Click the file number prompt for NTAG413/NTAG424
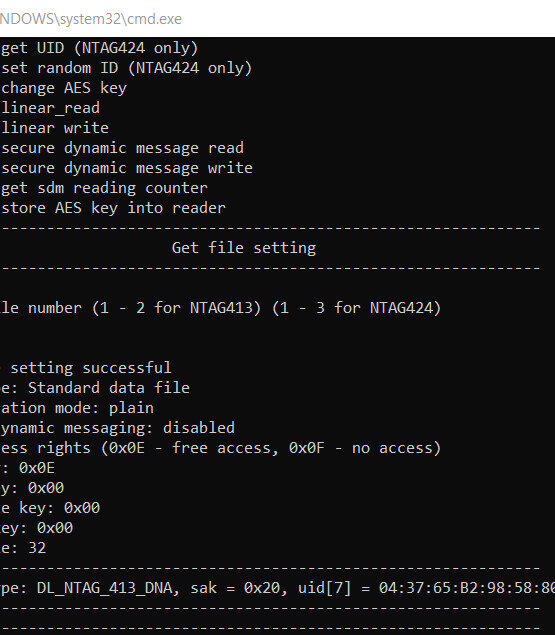Viewport: 555px width, 635px height. [x=220, y=308]
